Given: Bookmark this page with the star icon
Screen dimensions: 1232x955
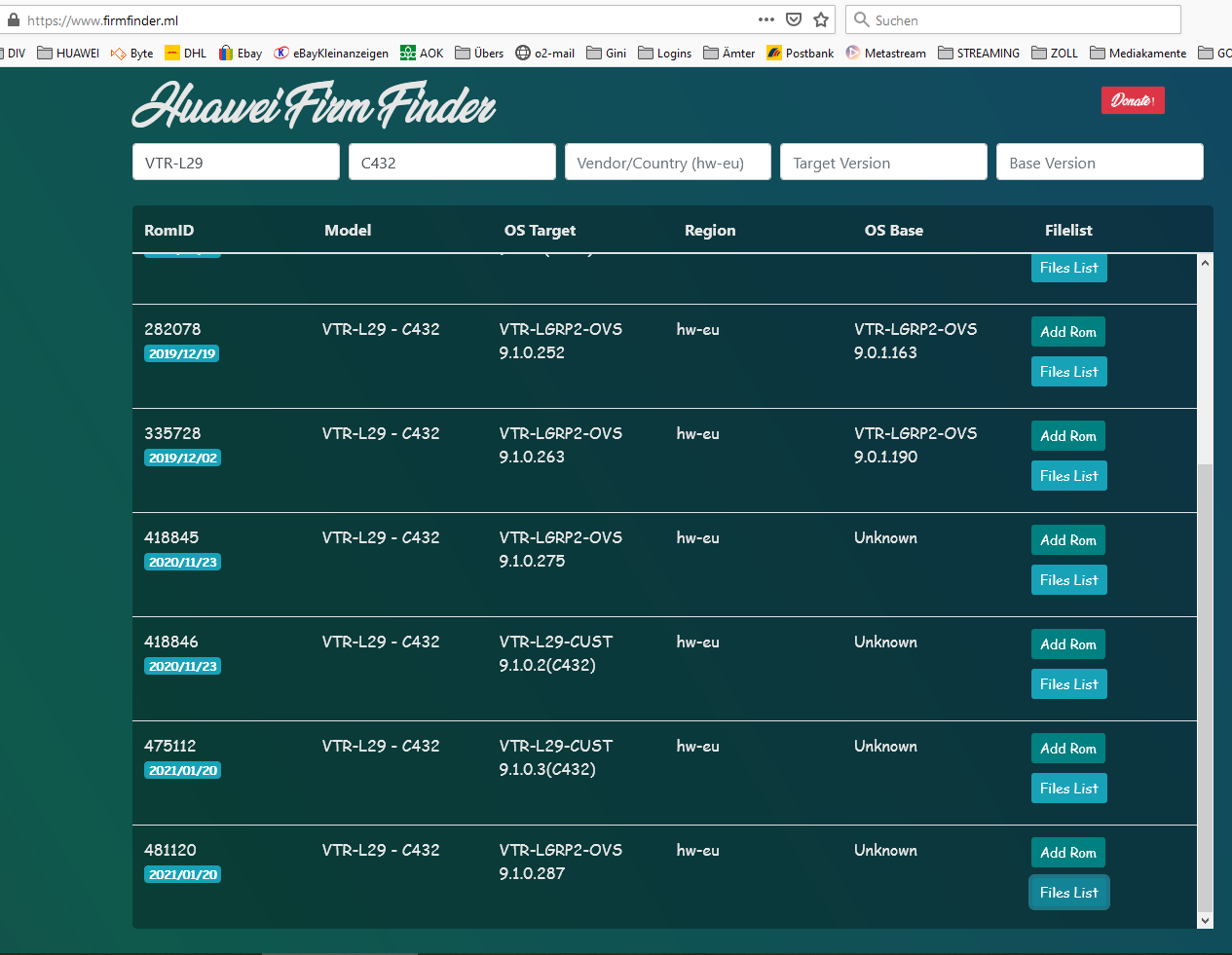Looking at the screenshot, I should pyautogui.click(x=821, y=19).
